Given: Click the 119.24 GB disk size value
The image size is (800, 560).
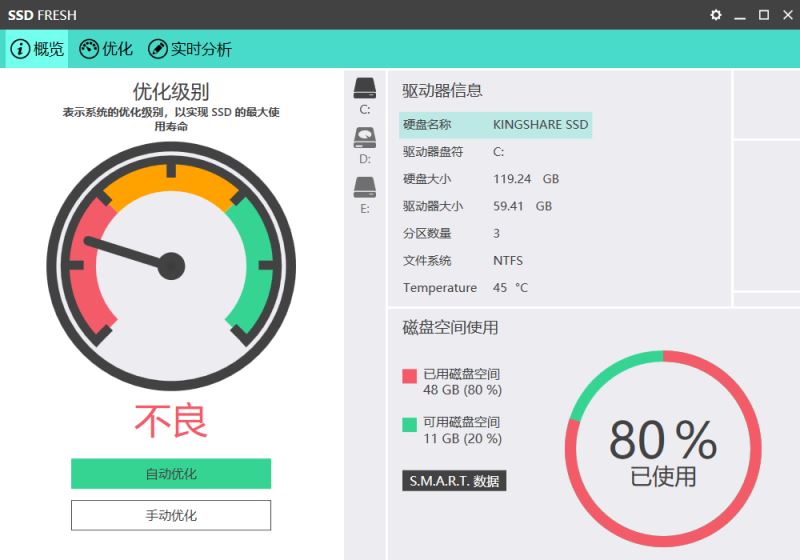Looking at the screenshot, I should point(526,179).
